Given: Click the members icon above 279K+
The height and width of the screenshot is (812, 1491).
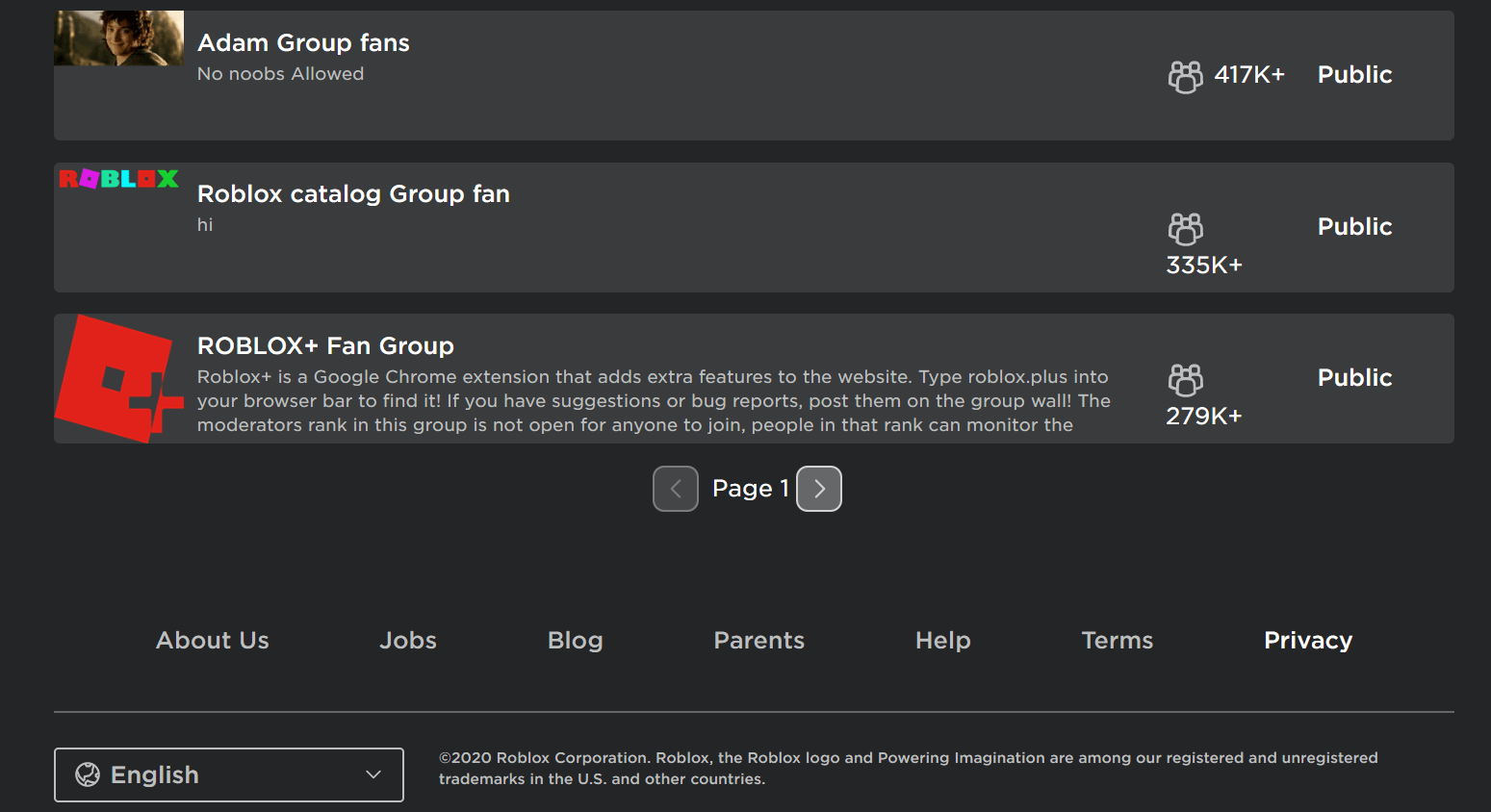Looking at the screenshot, I should point(1185,379).
